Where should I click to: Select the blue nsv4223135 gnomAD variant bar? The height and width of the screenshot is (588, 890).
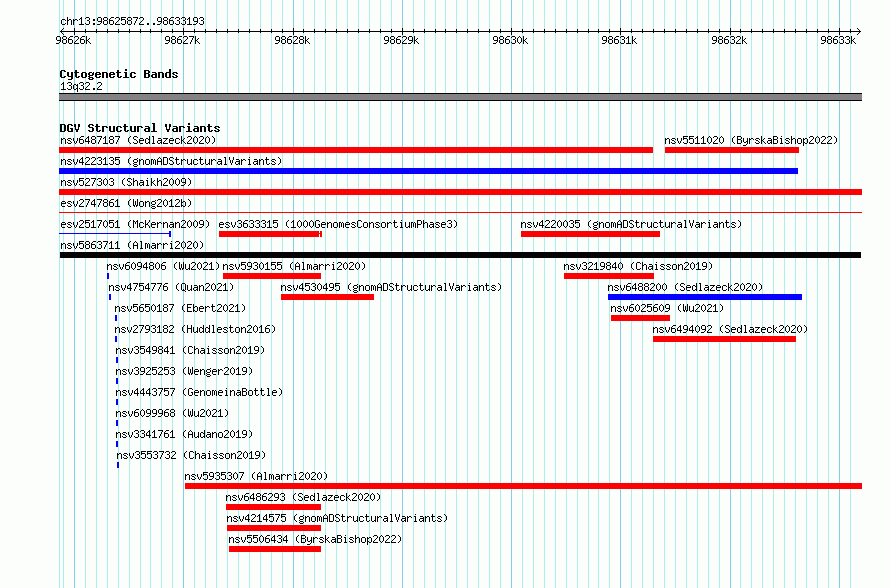429,171
